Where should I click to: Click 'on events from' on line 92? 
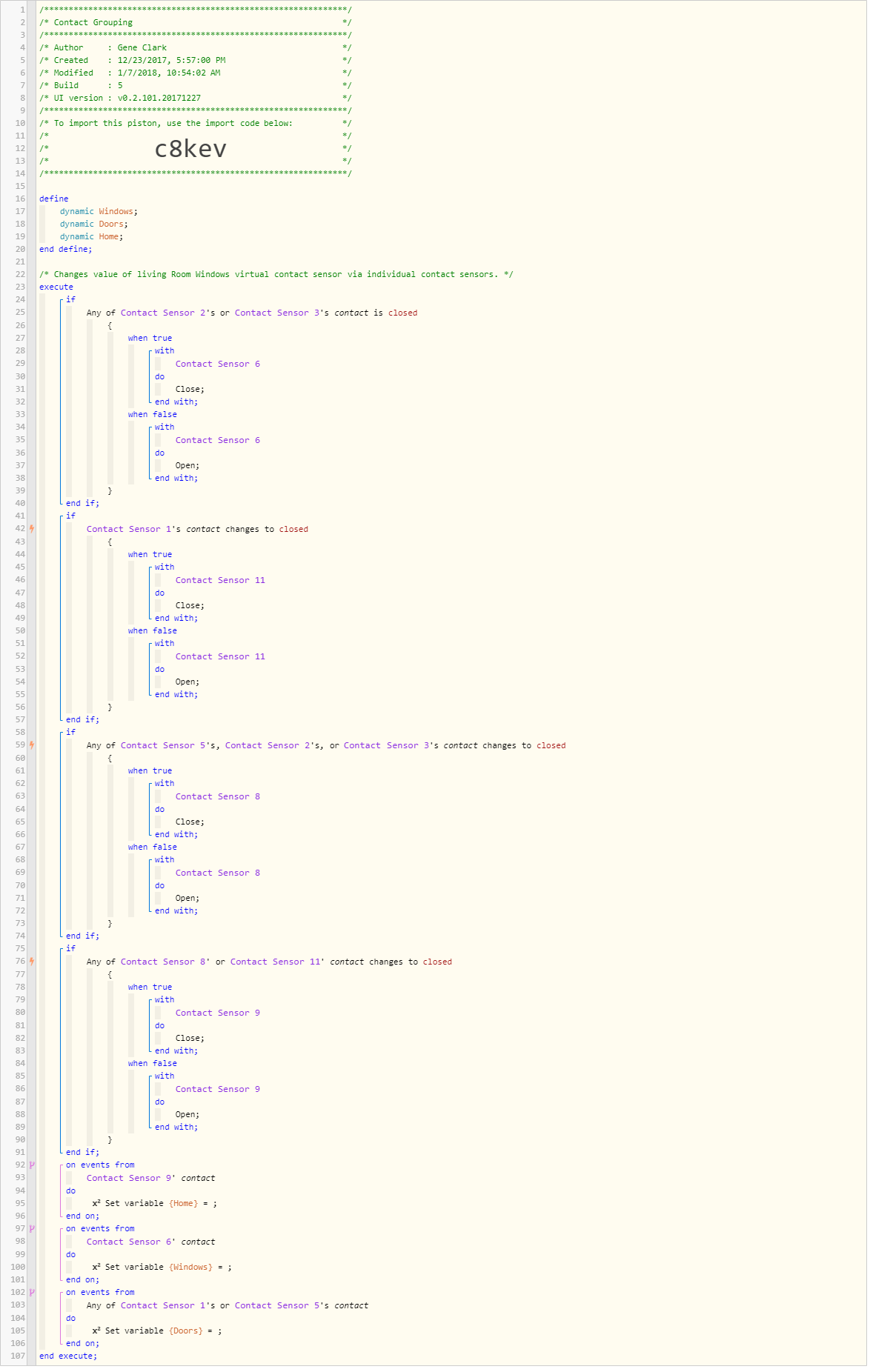coord(100,1165)
